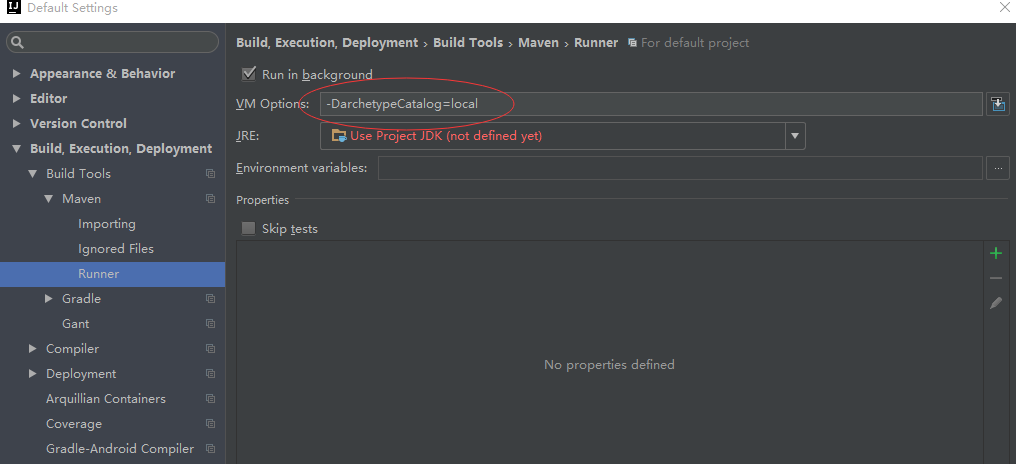The height and width of the screenshot is (464, 1016).
Task: Focus the settings search field
Action: [112, 42]
